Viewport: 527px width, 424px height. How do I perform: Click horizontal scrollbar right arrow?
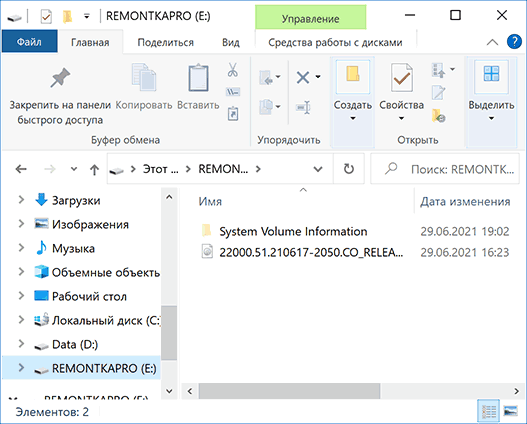(x=517, y=391)
